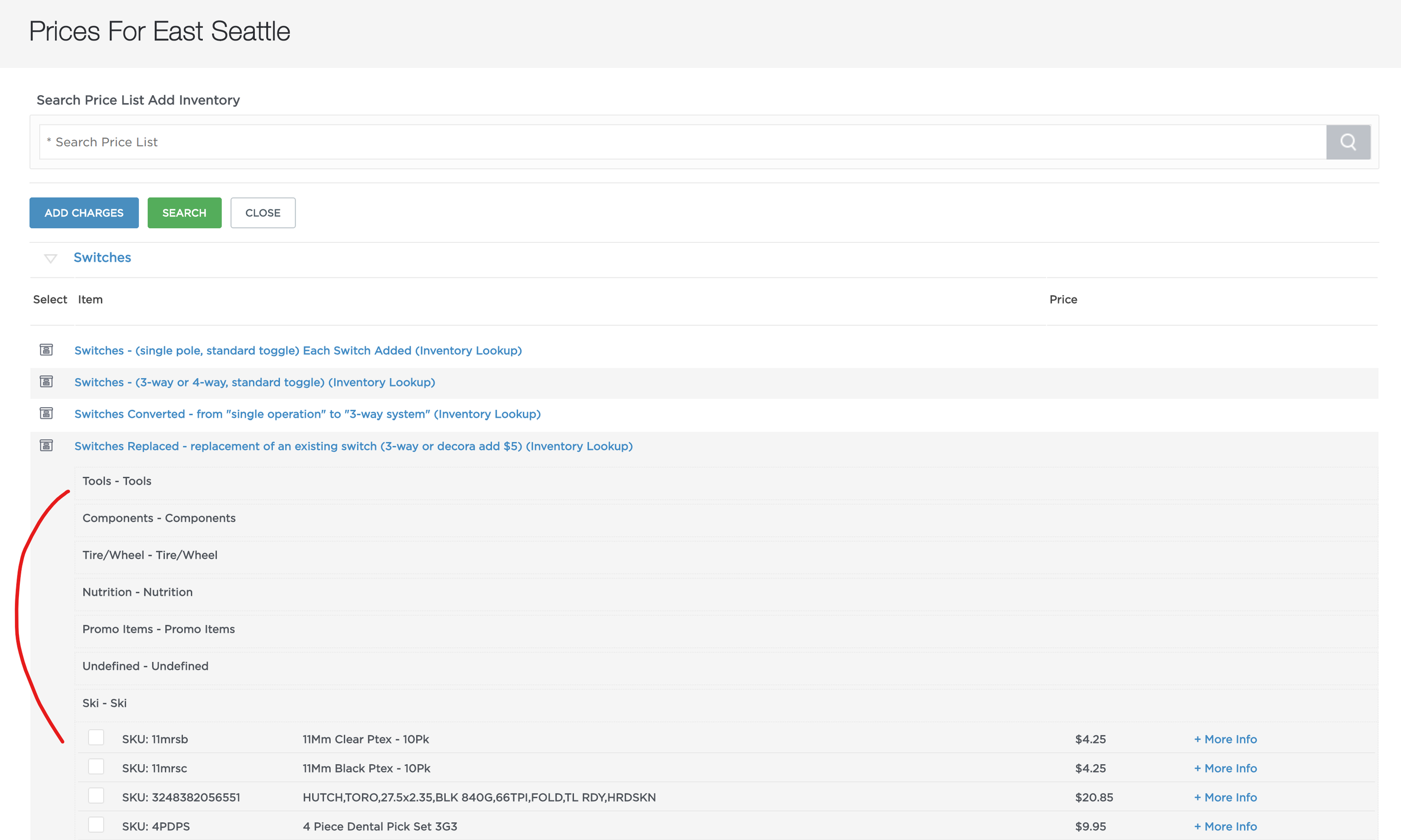Click the $20.85 price value
The height and width of the screenshot is (840, 1401).
pyautogui.click(x=1094, y=797)
